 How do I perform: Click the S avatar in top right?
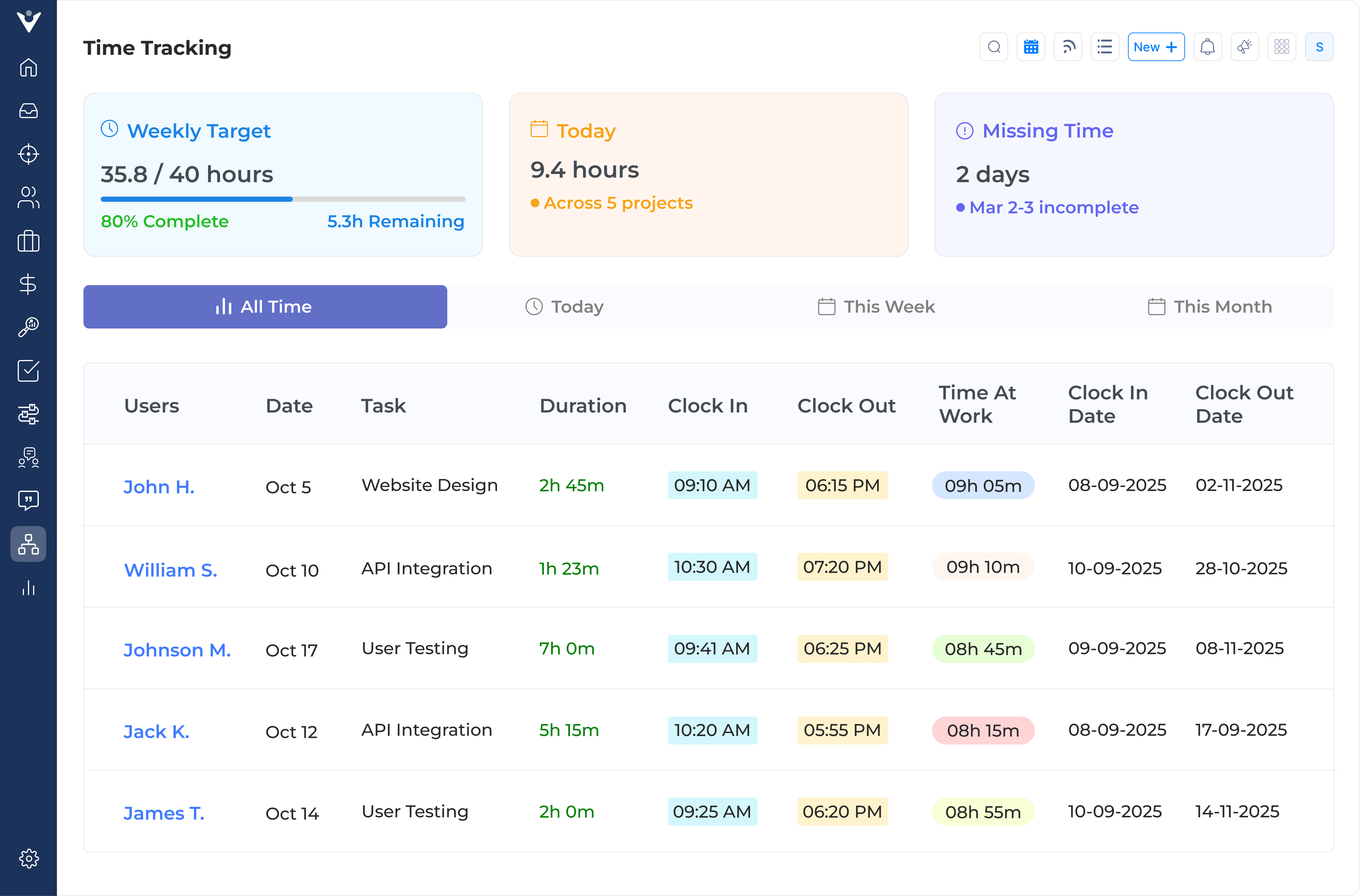coord(1319,46)
